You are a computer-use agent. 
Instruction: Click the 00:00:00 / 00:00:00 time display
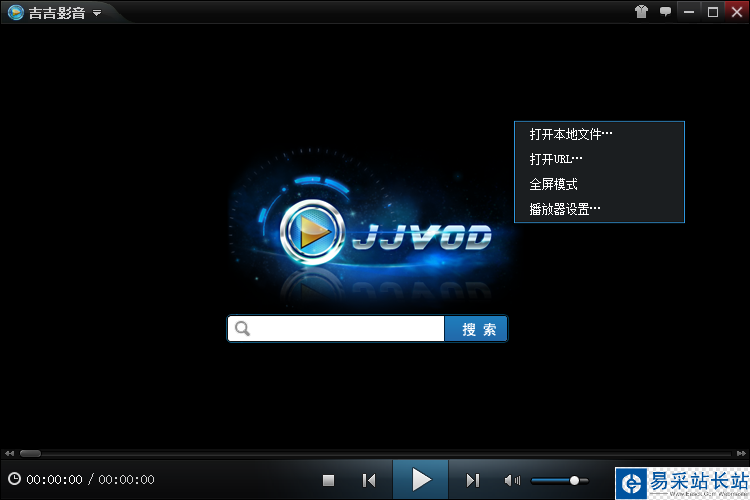[90, 479]
